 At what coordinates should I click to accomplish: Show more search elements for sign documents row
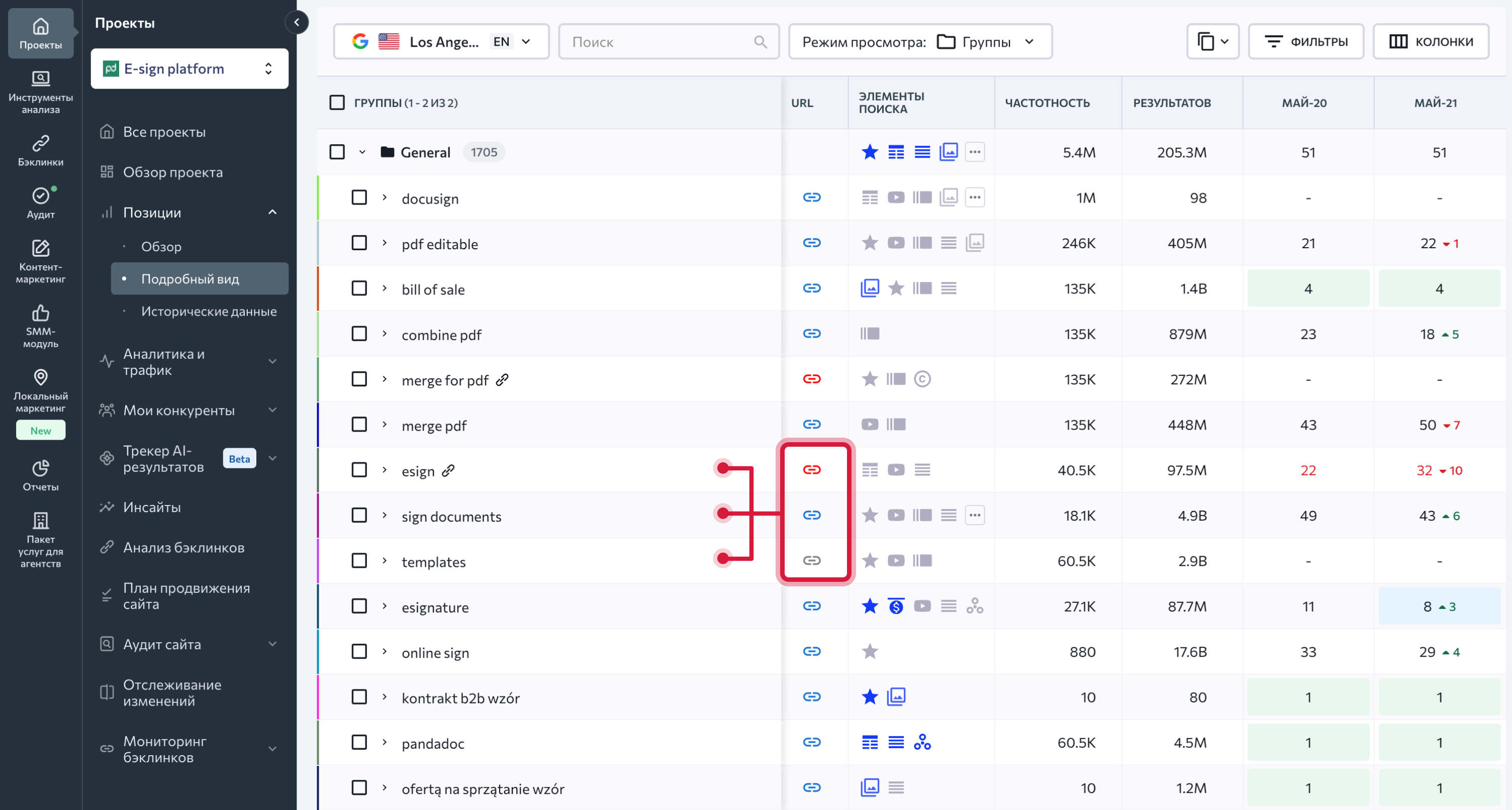coord(975,516)
